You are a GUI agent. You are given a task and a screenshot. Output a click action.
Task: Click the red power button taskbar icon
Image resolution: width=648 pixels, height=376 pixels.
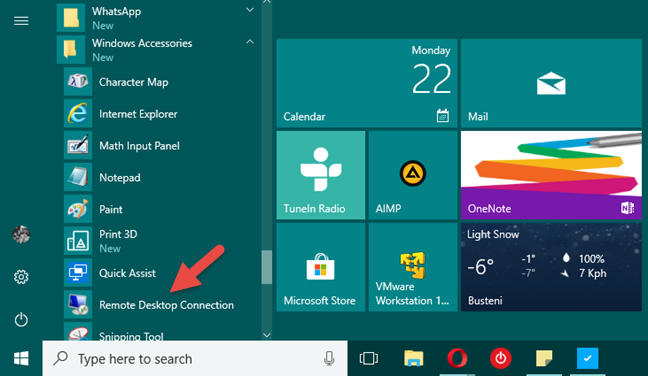(x=500, y=358)
